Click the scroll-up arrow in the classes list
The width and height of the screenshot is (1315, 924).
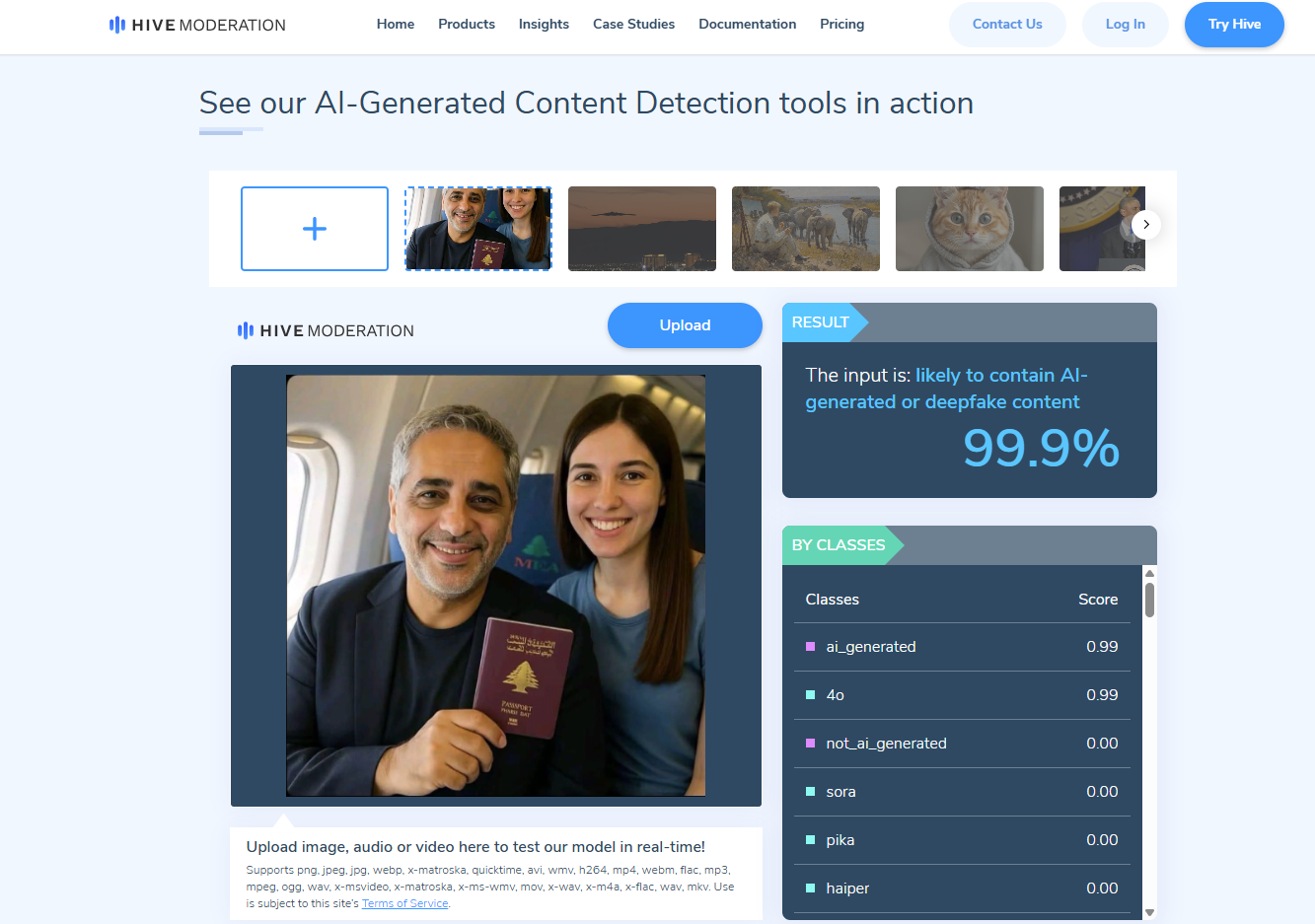[x=1149, y=573]
